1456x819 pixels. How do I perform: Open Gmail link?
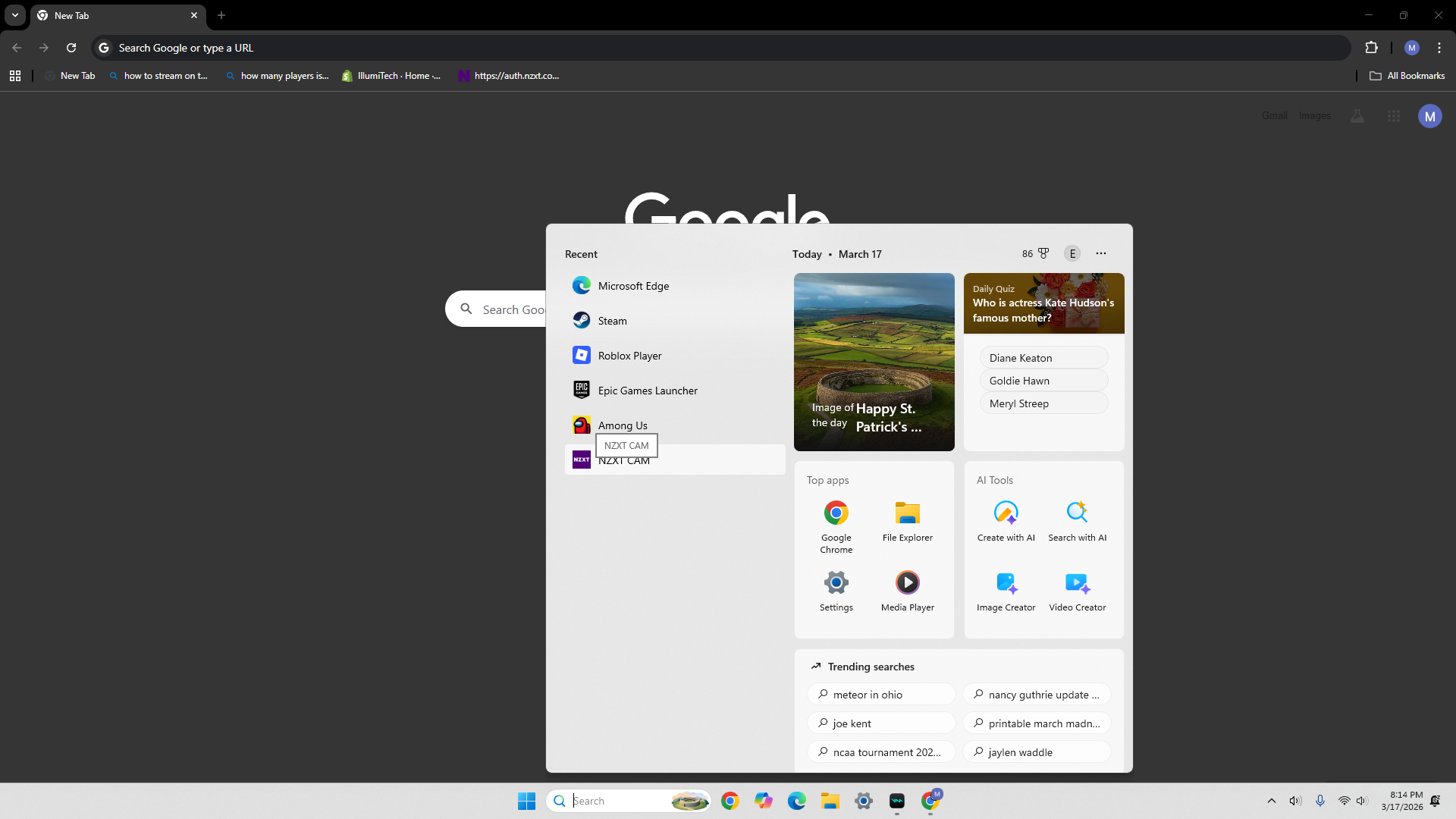point(1274,116)
